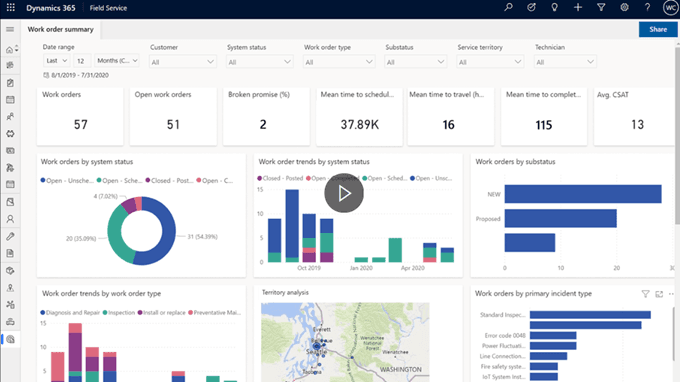Screen dimensions: 680x382
Task: Click the Broken promise card showing 2
Action: pos(266,116)
